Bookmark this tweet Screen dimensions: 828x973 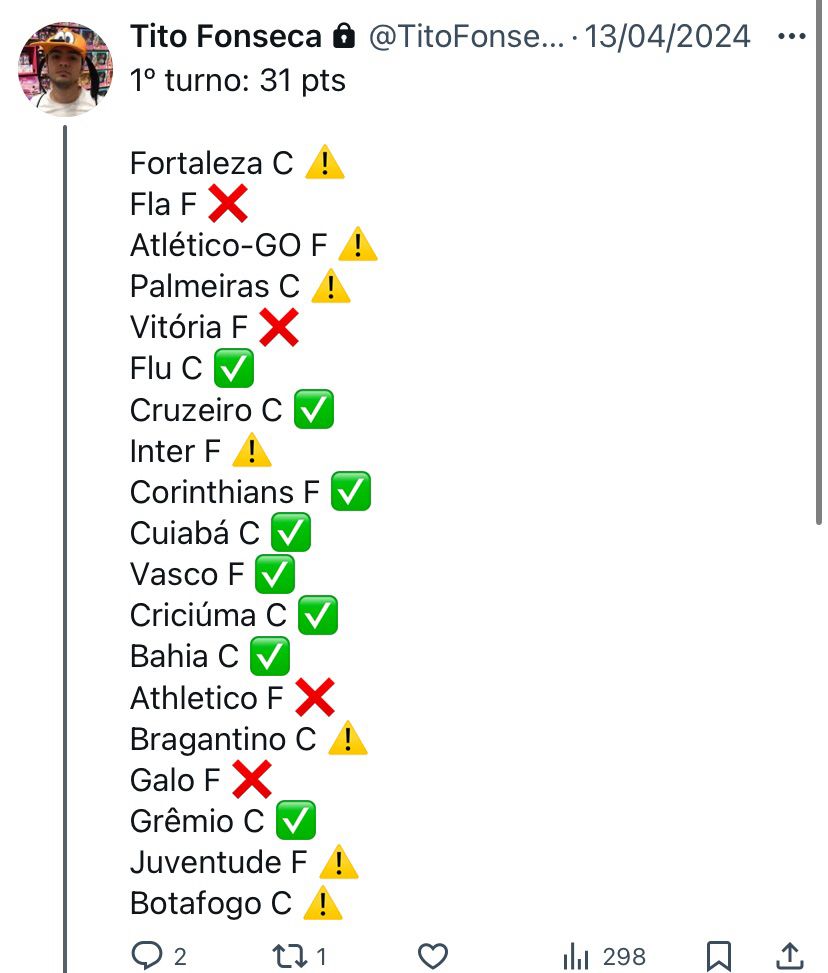click(x=719, y=956)
